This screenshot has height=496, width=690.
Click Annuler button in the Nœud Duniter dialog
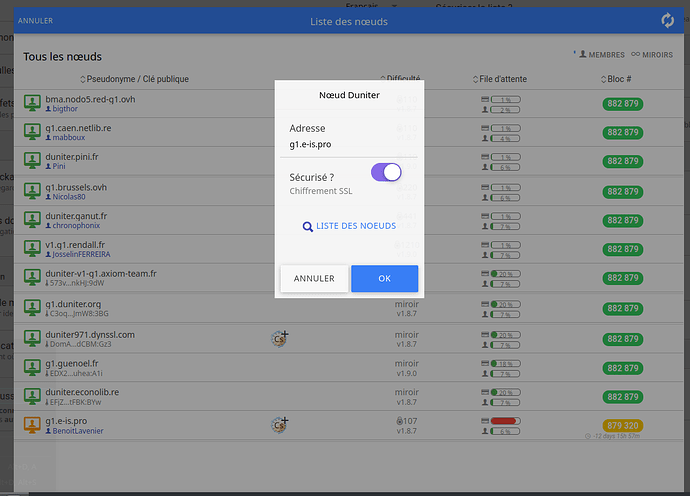pos(314,279)
